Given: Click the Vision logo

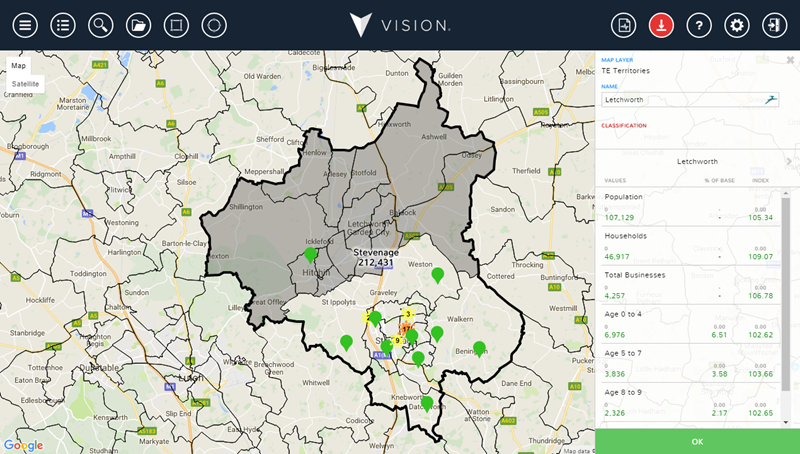Looking at the screenshot, I should click(399, 25).
